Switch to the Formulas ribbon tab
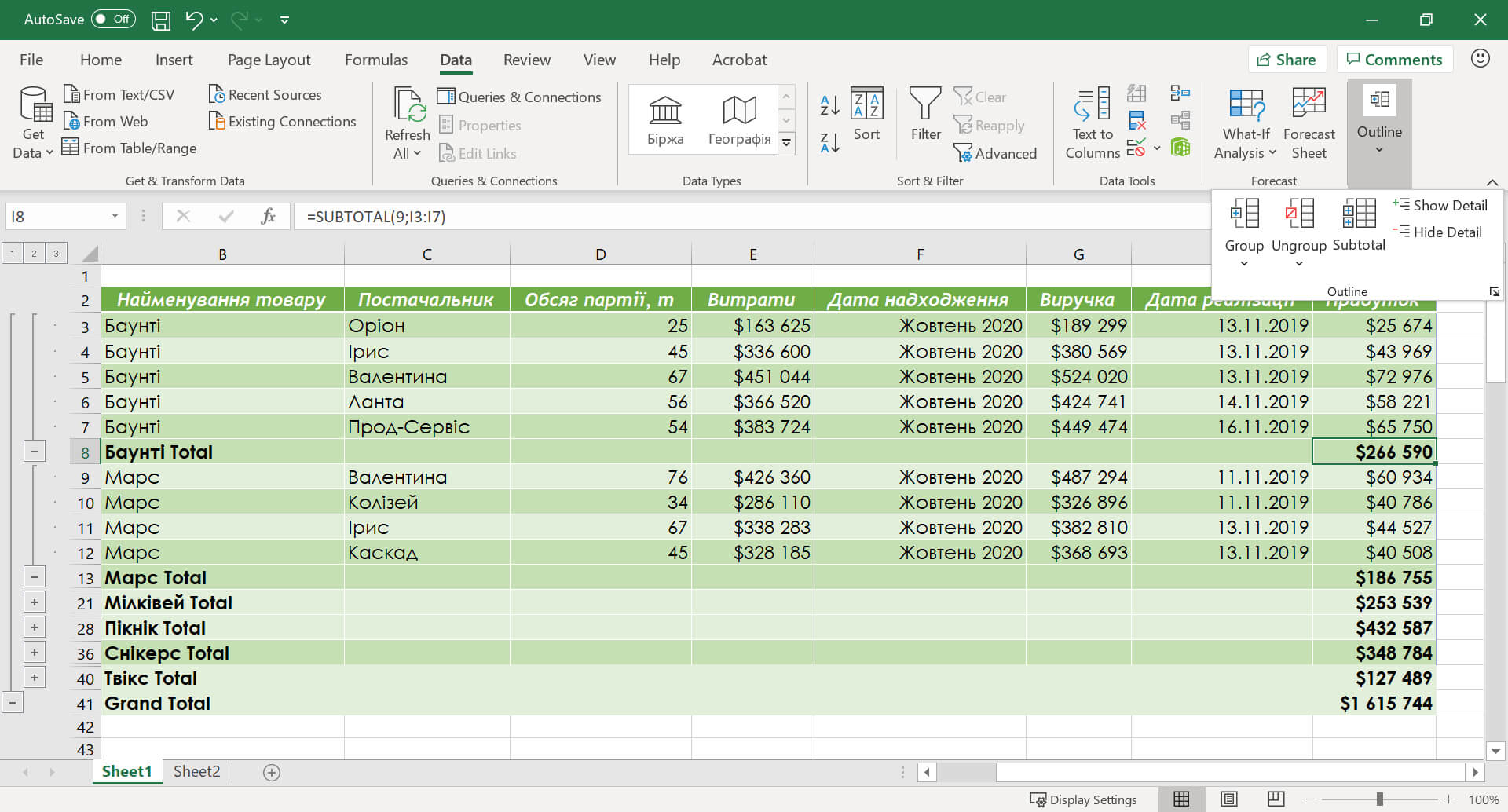The width and height of the screenshot is (1508, 812). (375, 60)
